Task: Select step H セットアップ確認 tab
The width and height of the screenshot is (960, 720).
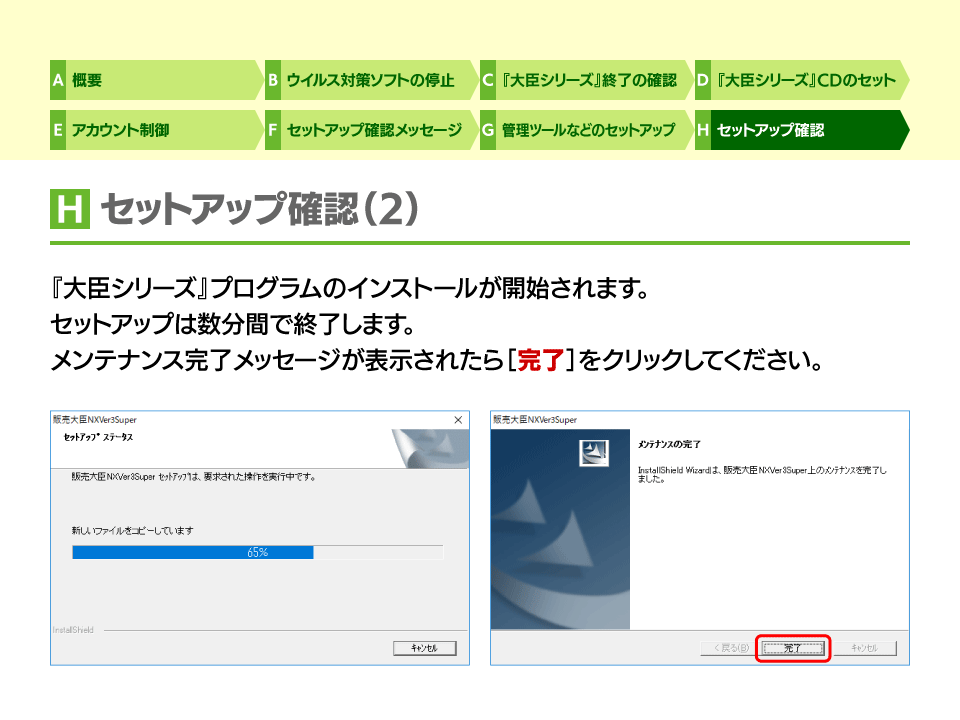Action: (802, 130)
